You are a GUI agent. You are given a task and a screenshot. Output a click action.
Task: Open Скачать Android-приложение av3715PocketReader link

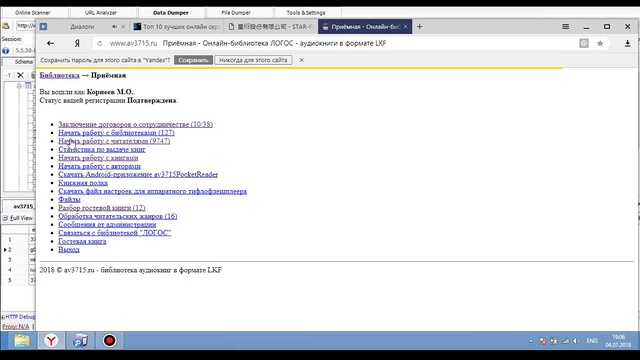(x=138, y=174)
